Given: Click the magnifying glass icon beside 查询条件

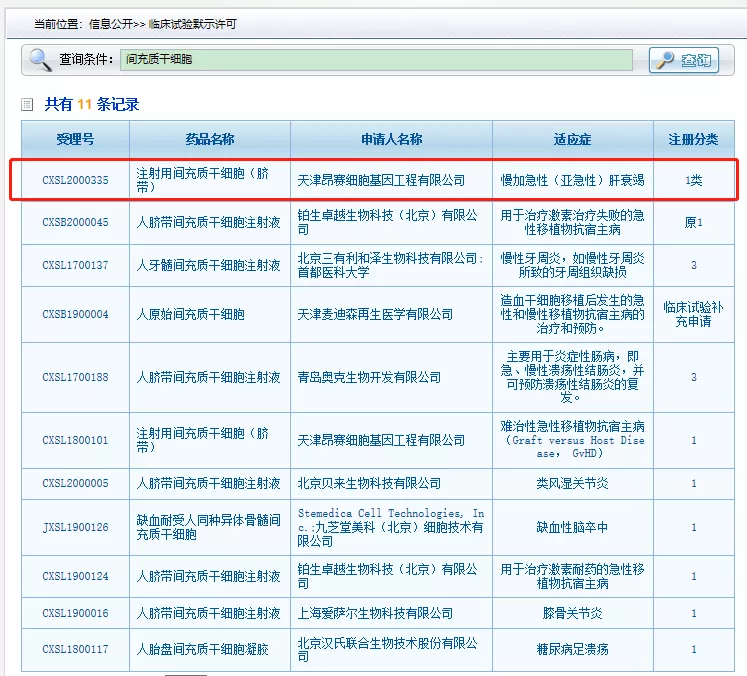Looking at the screenshot, I should 40,60.
